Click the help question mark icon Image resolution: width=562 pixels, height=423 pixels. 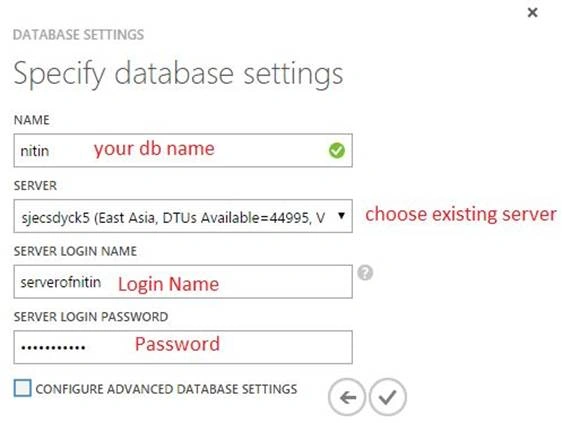pyautogui.click(x=365, y=273)
